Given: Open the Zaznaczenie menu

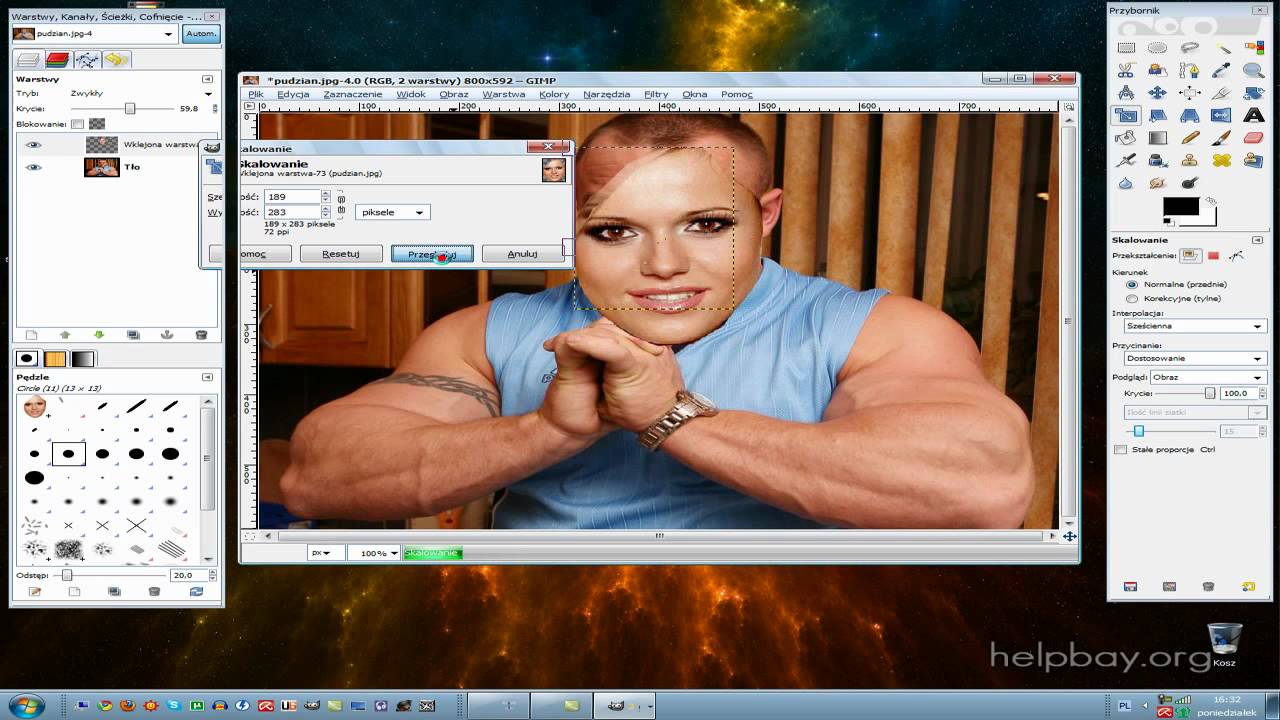Looking at the screenshot, I should (353, 94).
